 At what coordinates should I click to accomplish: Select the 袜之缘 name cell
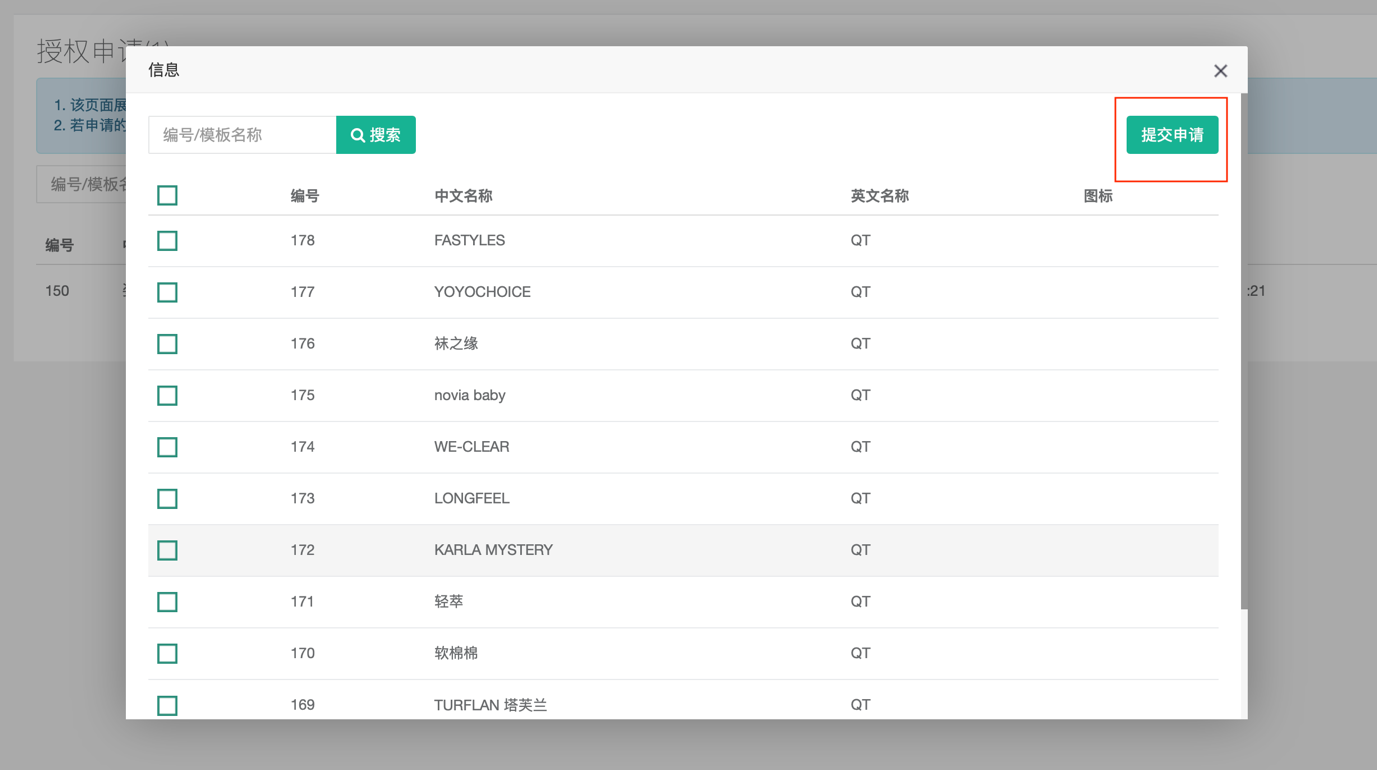tap(456, 343)
